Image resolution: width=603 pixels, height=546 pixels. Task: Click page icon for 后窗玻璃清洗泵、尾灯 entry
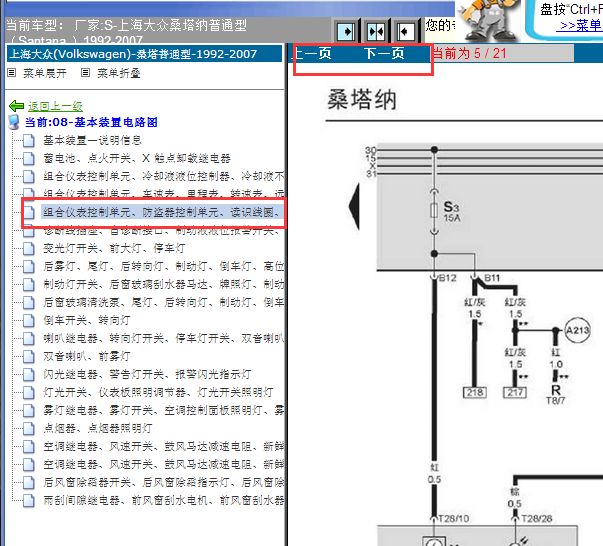[28, 303]
